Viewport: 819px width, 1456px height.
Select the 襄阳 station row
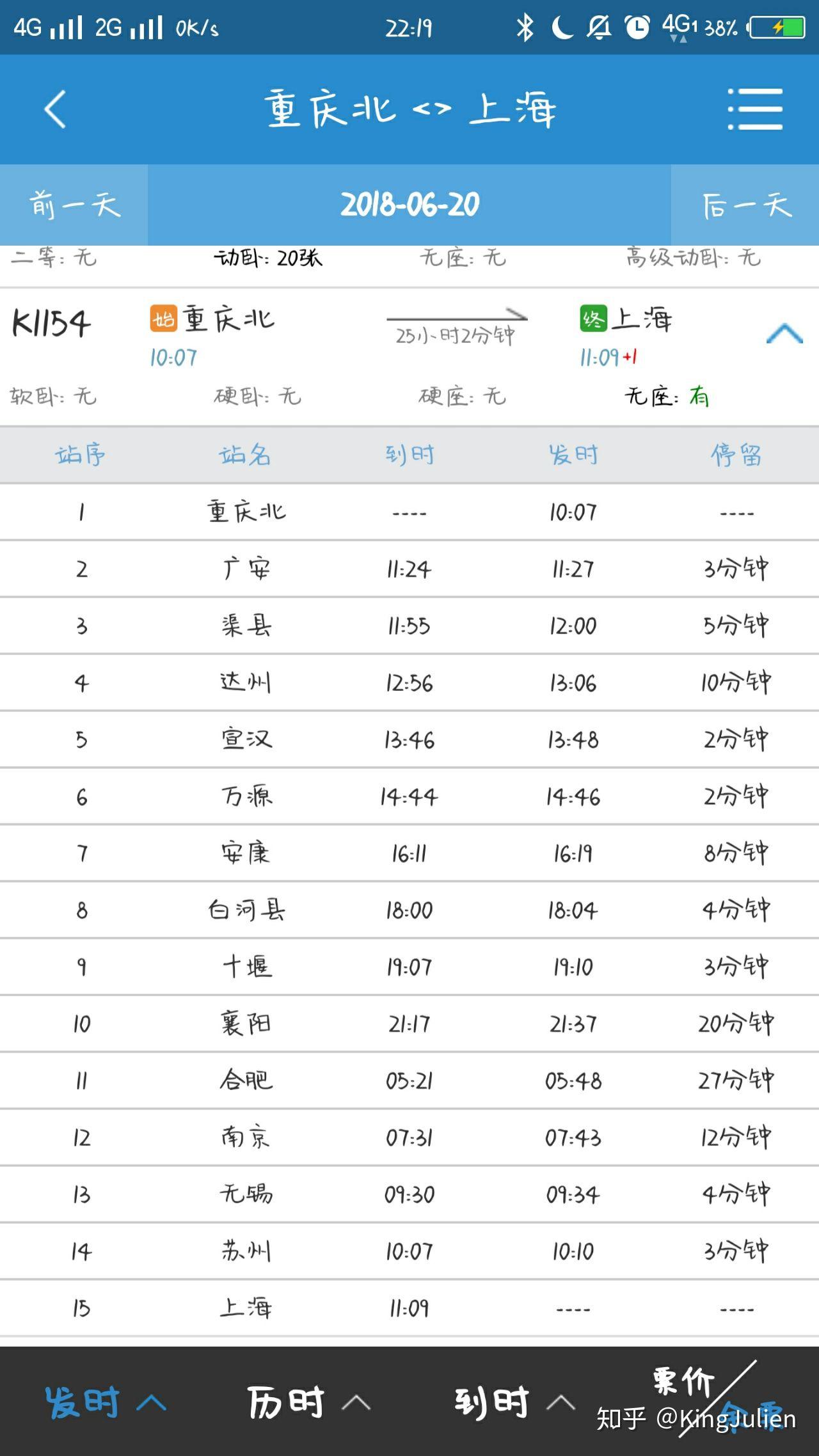point(409,1024)
